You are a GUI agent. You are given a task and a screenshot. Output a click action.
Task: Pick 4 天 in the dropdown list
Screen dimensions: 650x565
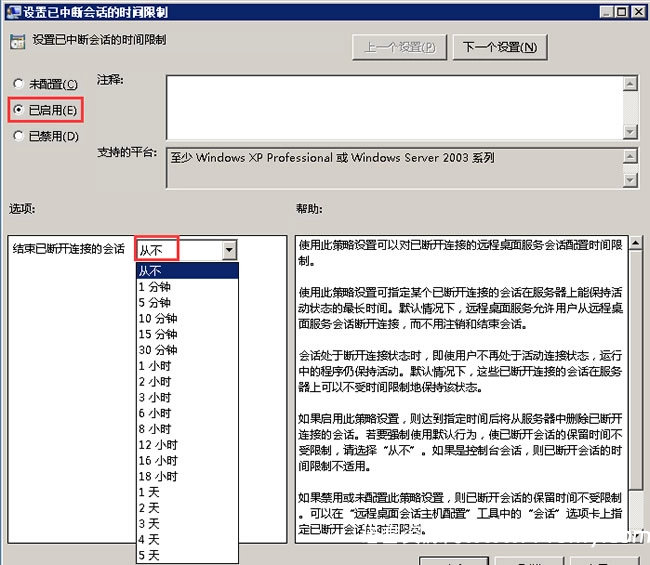click(x=187, y=539)
